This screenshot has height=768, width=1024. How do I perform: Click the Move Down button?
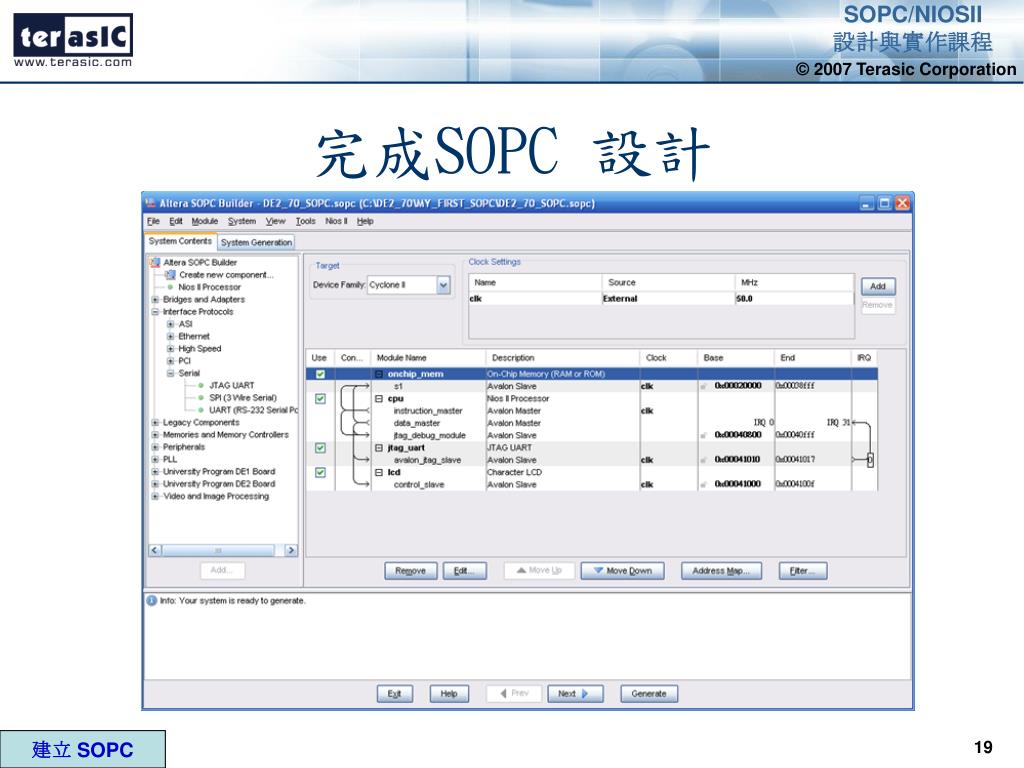tap(622, 571)
